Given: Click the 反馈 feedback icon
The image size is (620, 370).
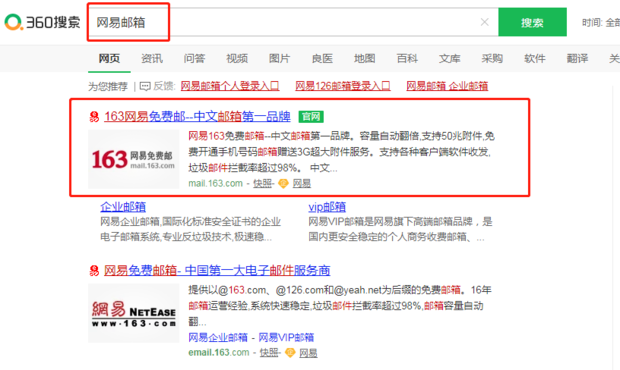Looking at the screenshot, I should [x=145, y=86].
